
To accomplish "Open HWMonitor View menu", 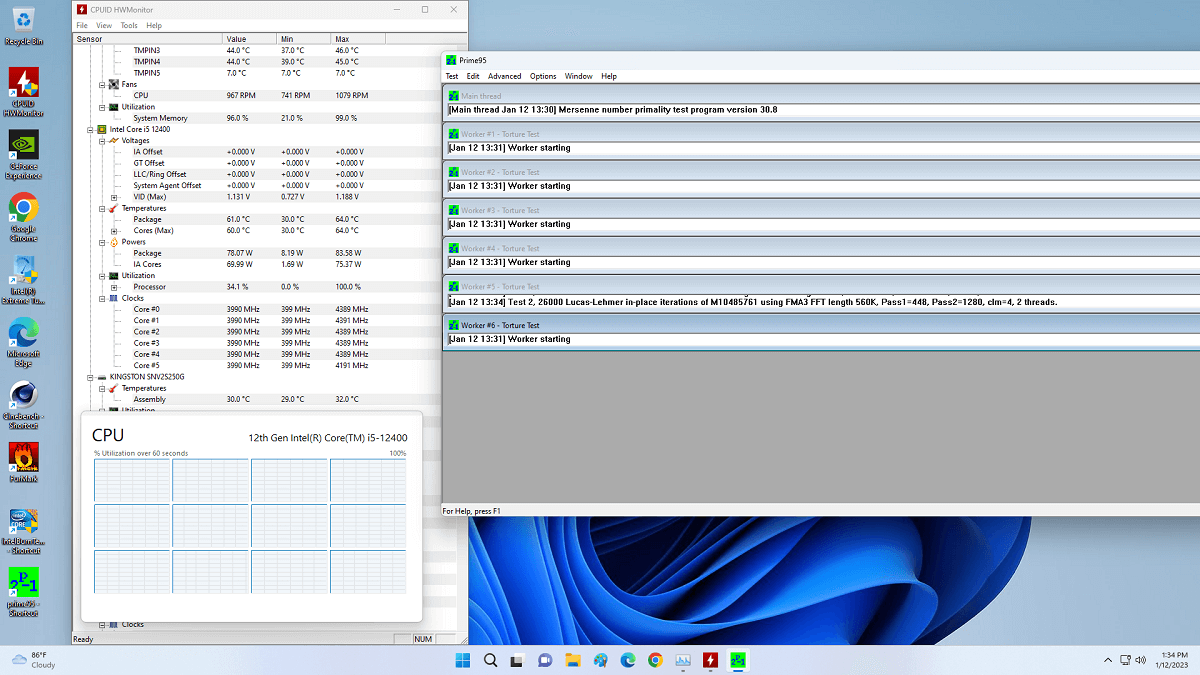I will point(104,25).
